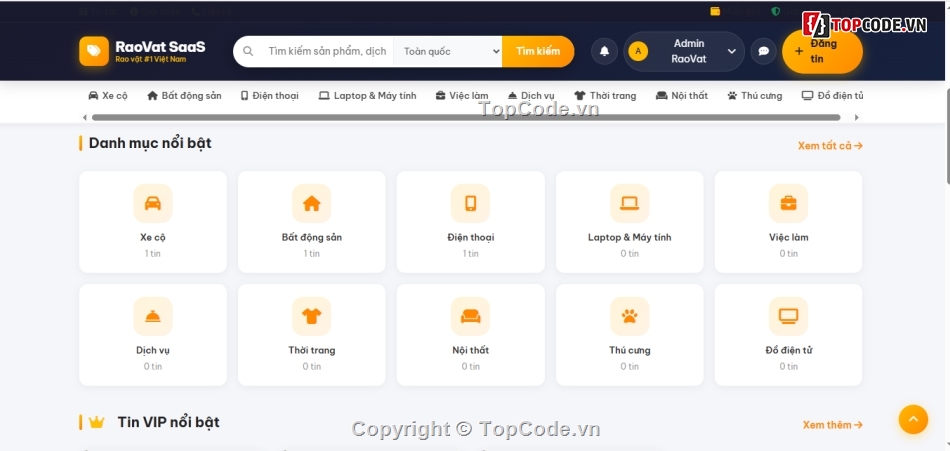Click the right arrow of category scrollbar
The width and height of the screenshot is (950, 451).
[857, 118]
